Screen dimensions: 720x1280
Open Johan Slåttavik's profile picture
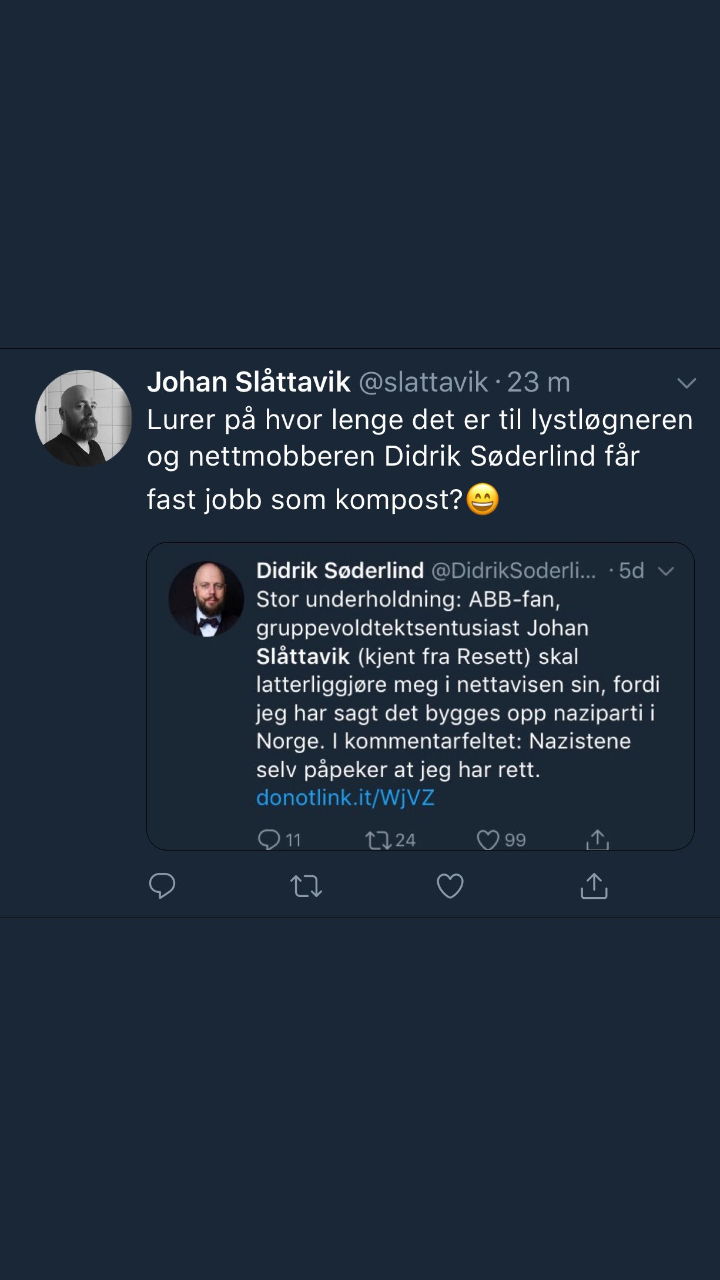[83, 418]
